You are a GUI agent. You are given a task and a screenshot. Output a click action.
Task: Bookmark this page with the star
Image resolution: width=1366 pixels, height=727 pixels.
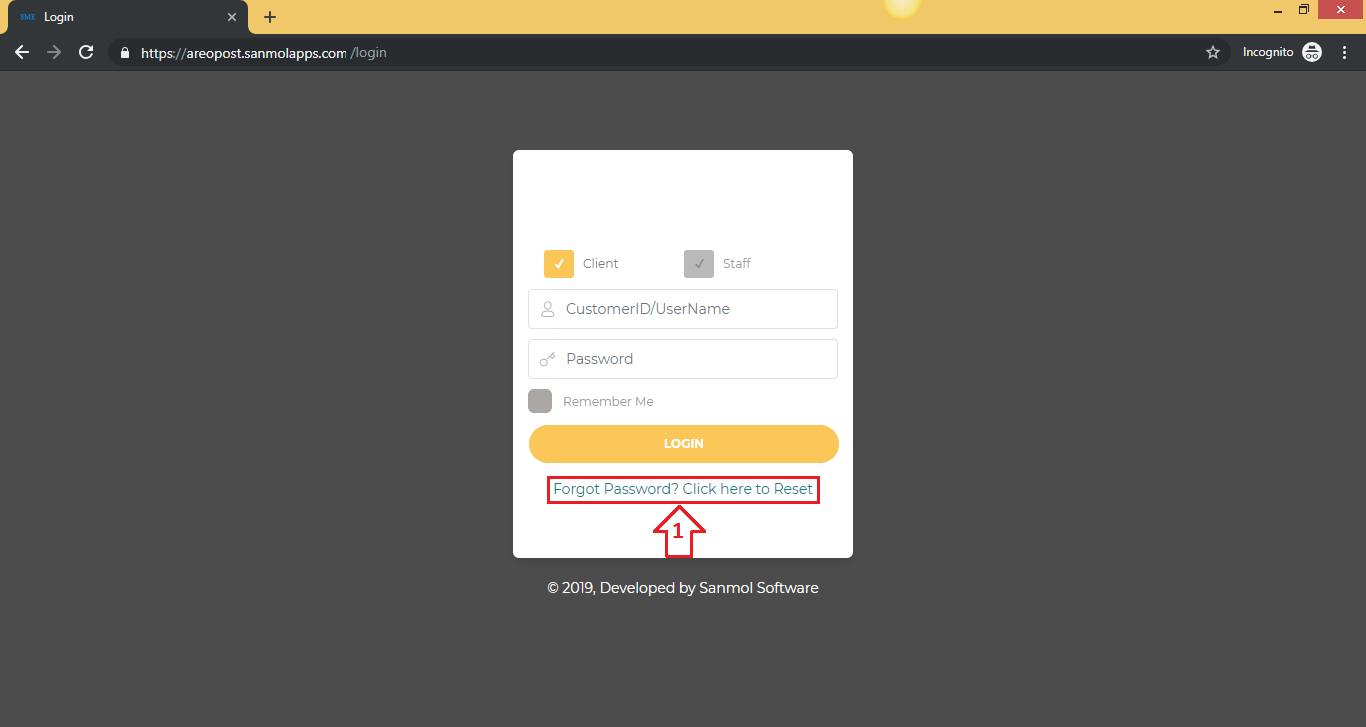1213,52
